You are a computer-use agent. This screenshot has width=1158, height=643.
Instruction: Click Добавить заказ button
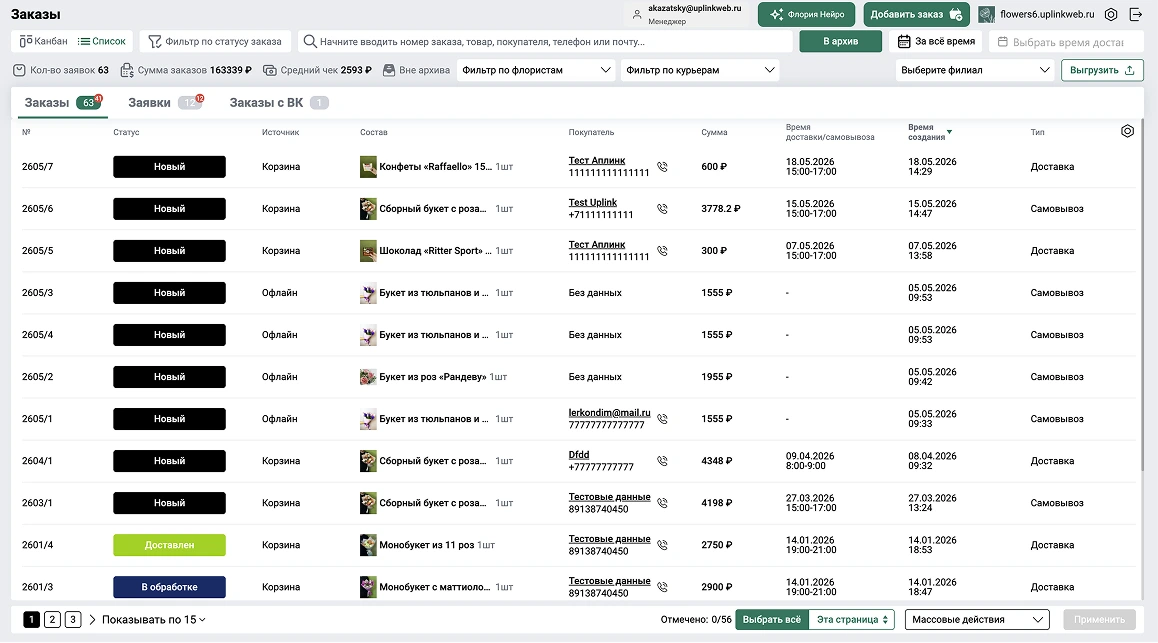tap(916, 14)
